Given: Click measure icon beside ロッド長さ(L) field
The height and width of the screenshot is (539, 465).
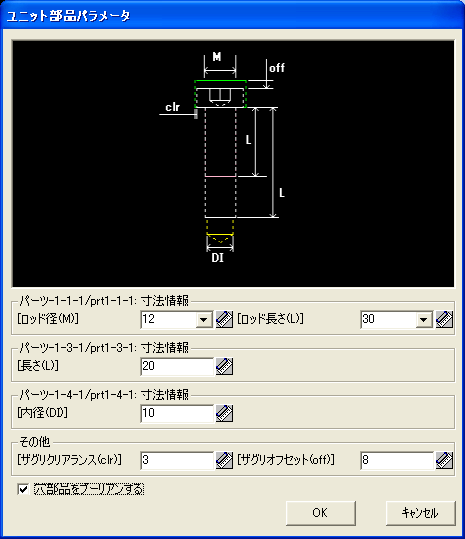Looking at the screenshot, I should [444, 319].
